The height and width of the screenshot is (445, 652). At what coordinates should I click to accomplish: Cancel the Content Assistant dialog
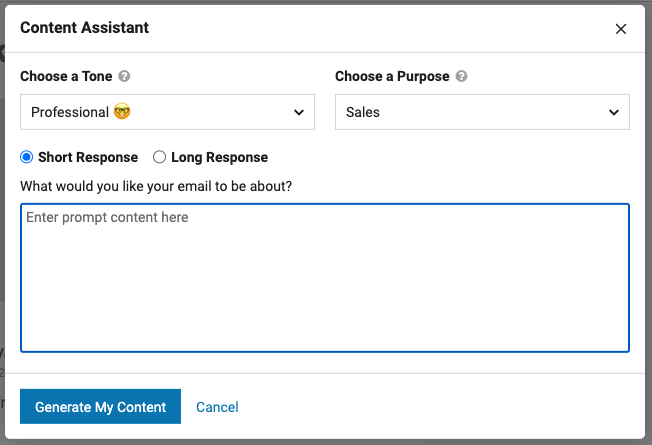pyautogui.click(x=217, y=407)
